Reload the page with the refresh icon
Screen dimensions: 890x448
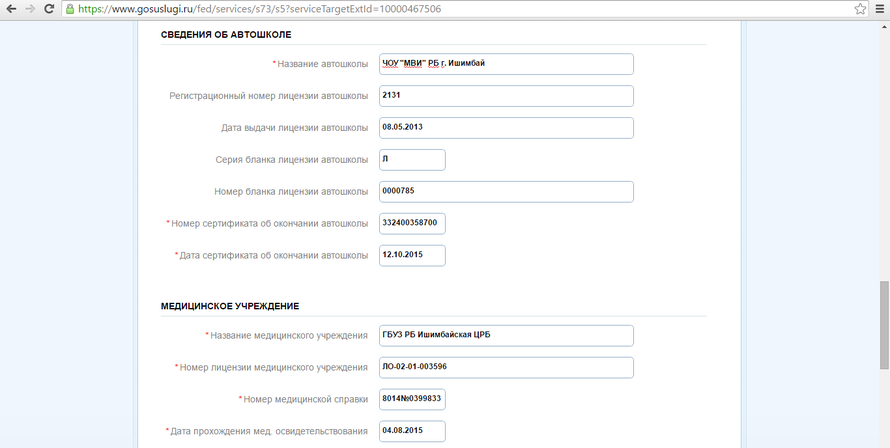tap(49, 9)
